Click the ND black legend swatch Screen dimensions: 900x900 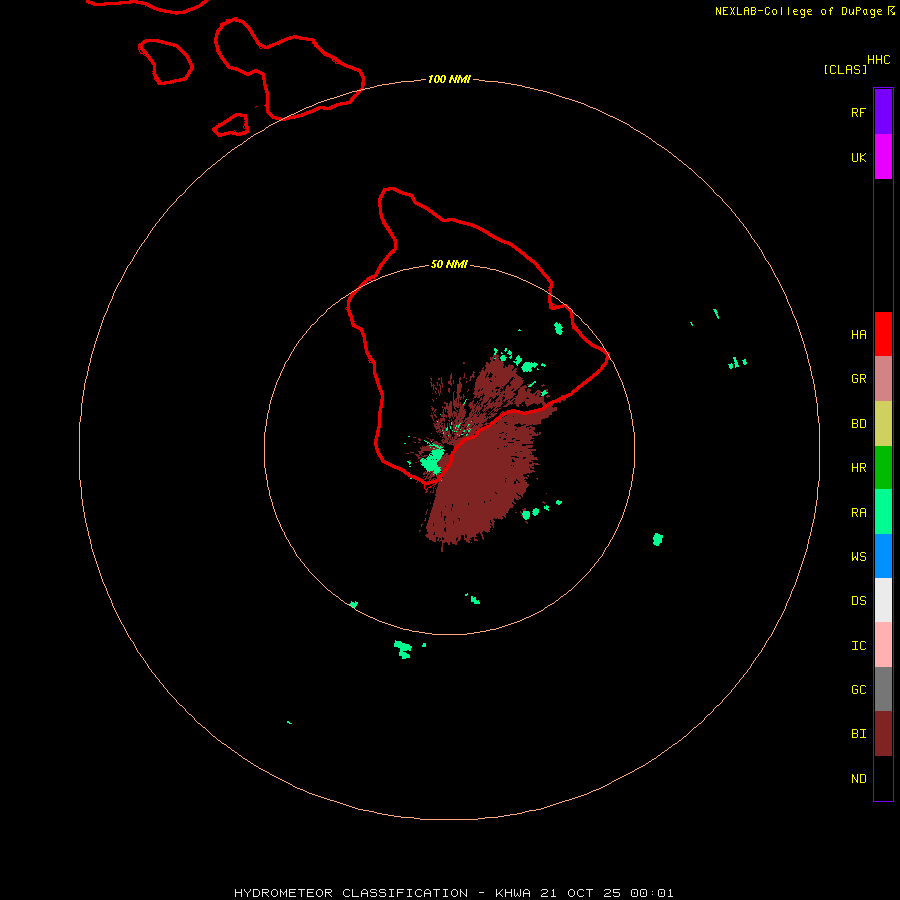(883, 778)
